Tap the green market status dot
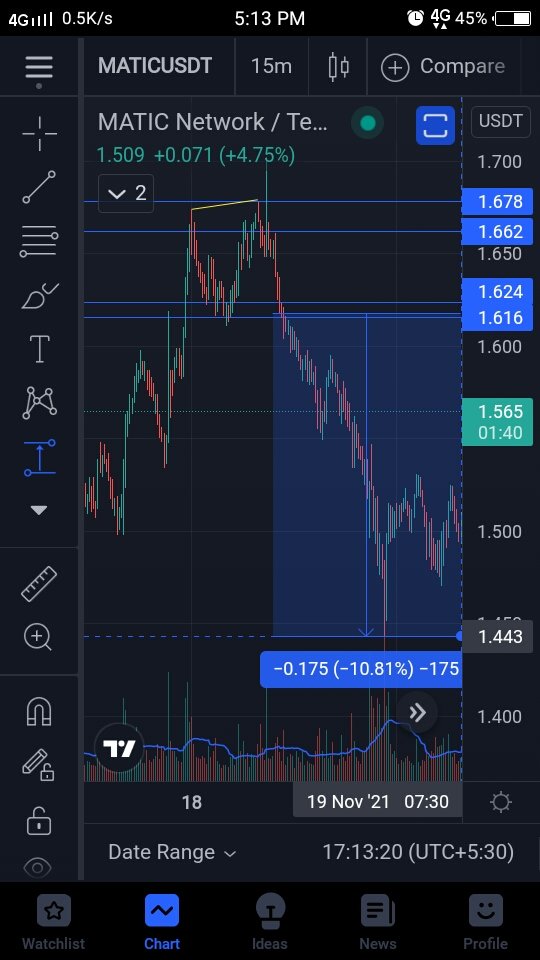540x960 pixels. [x=367, y=123]
